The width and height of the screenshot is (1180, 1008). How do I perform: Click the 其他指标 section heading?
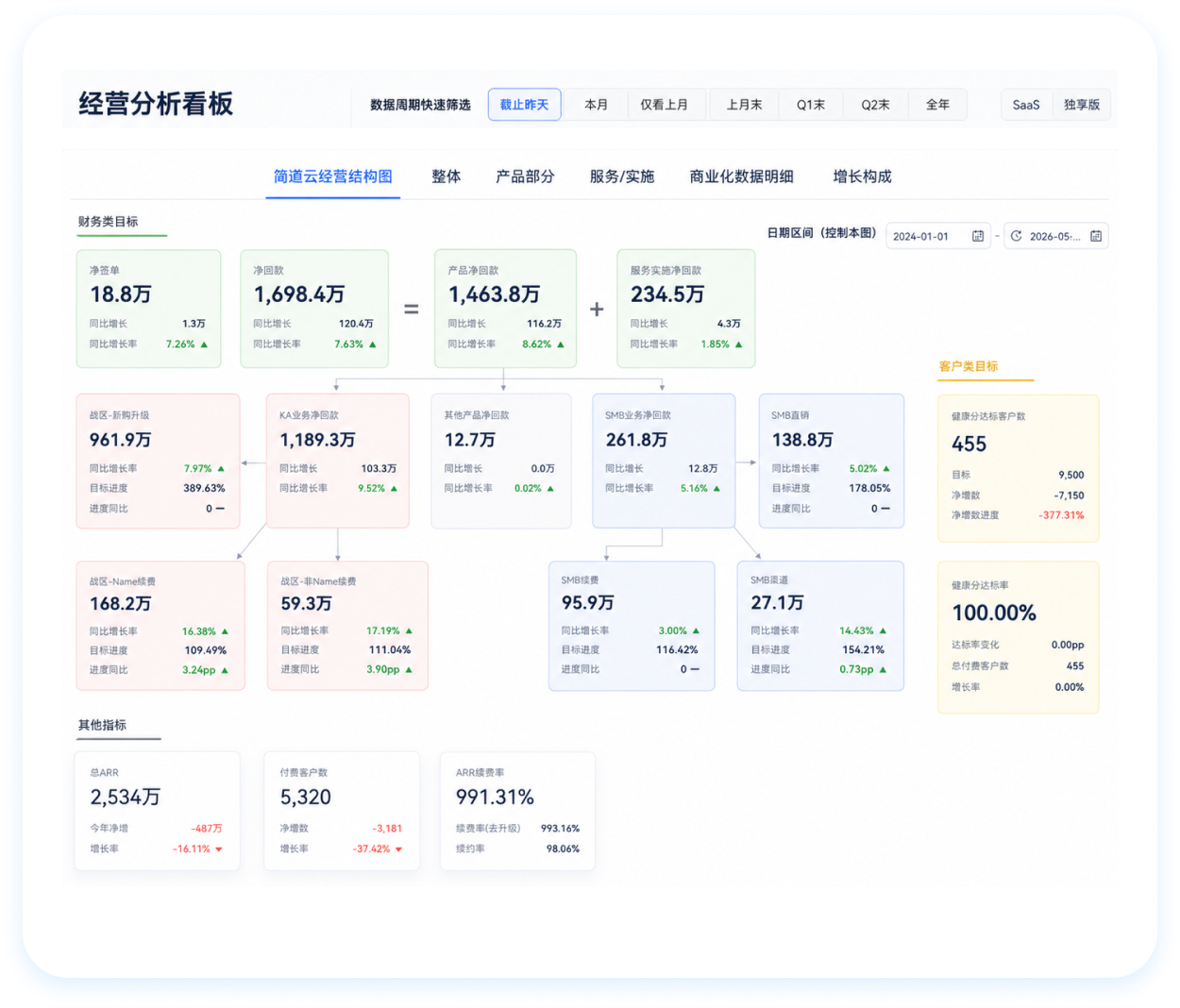coord(102,725)
